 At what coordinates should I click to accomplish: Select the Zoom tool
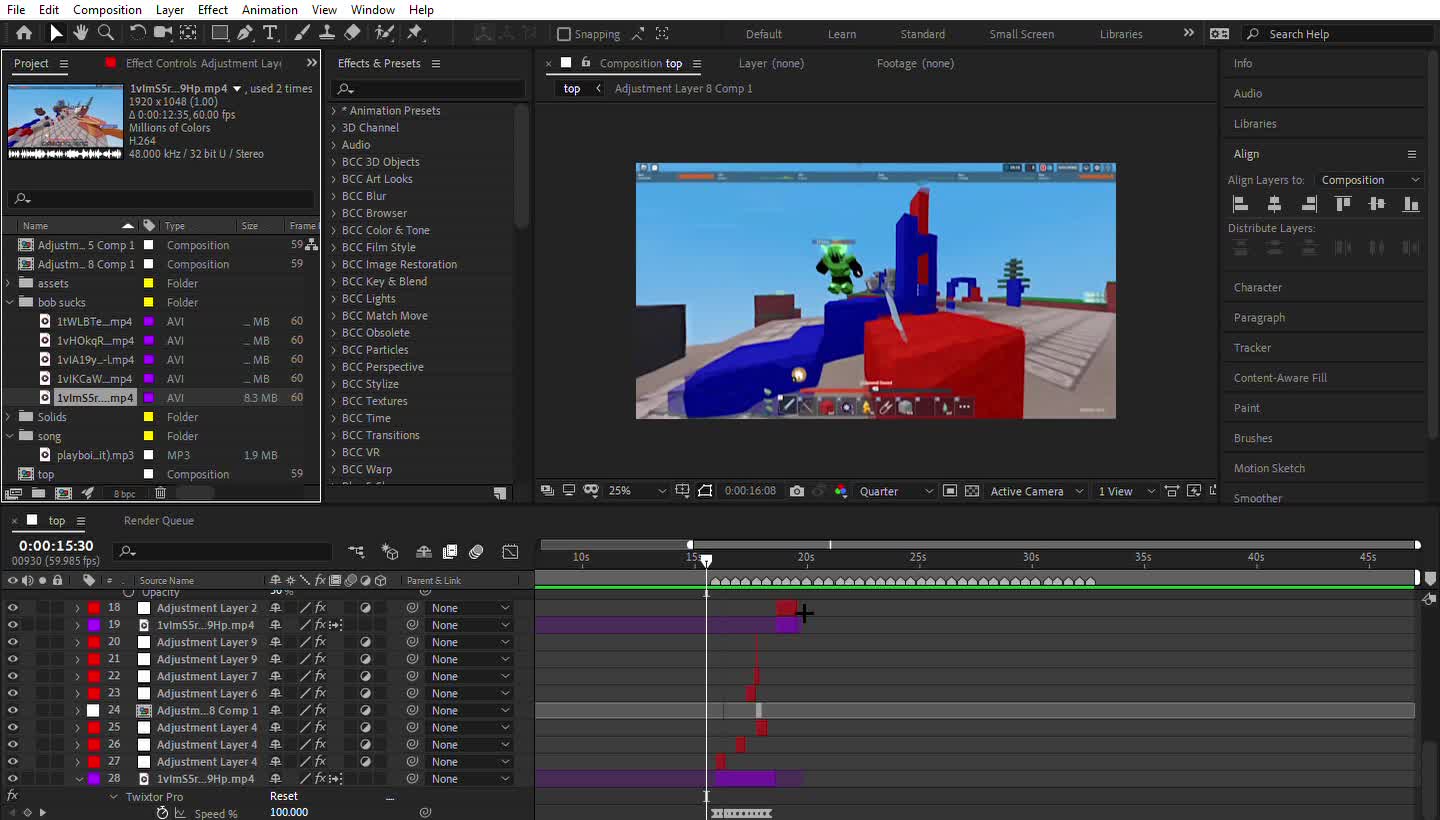click(106, 33)
